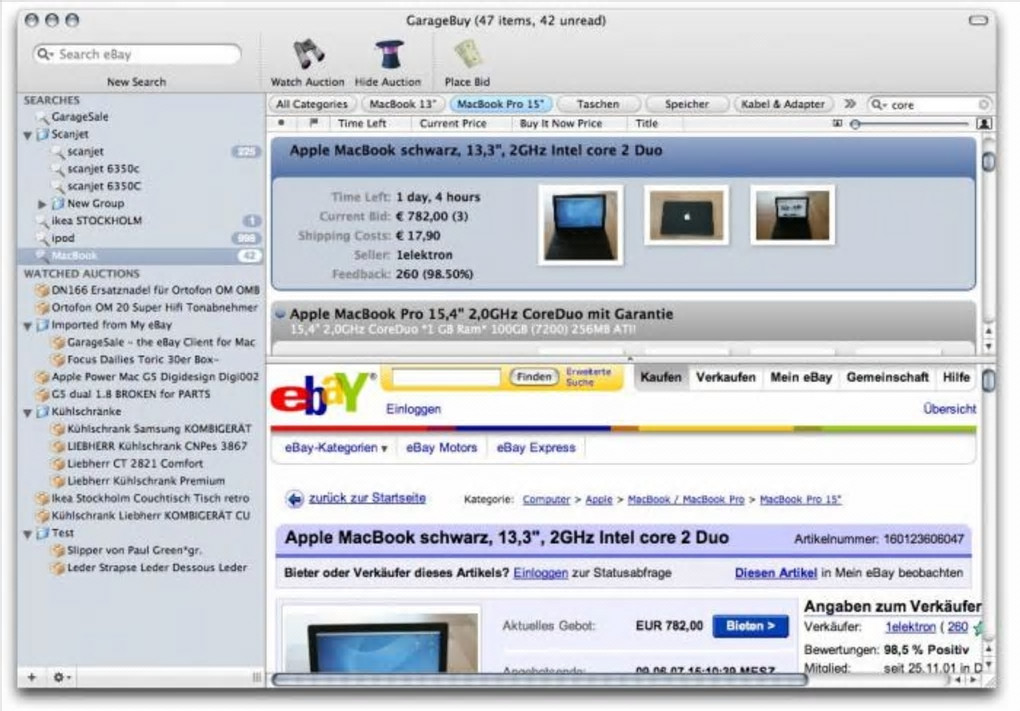
Task: Click the add plus button below sidebar
Action: point(31,677)
